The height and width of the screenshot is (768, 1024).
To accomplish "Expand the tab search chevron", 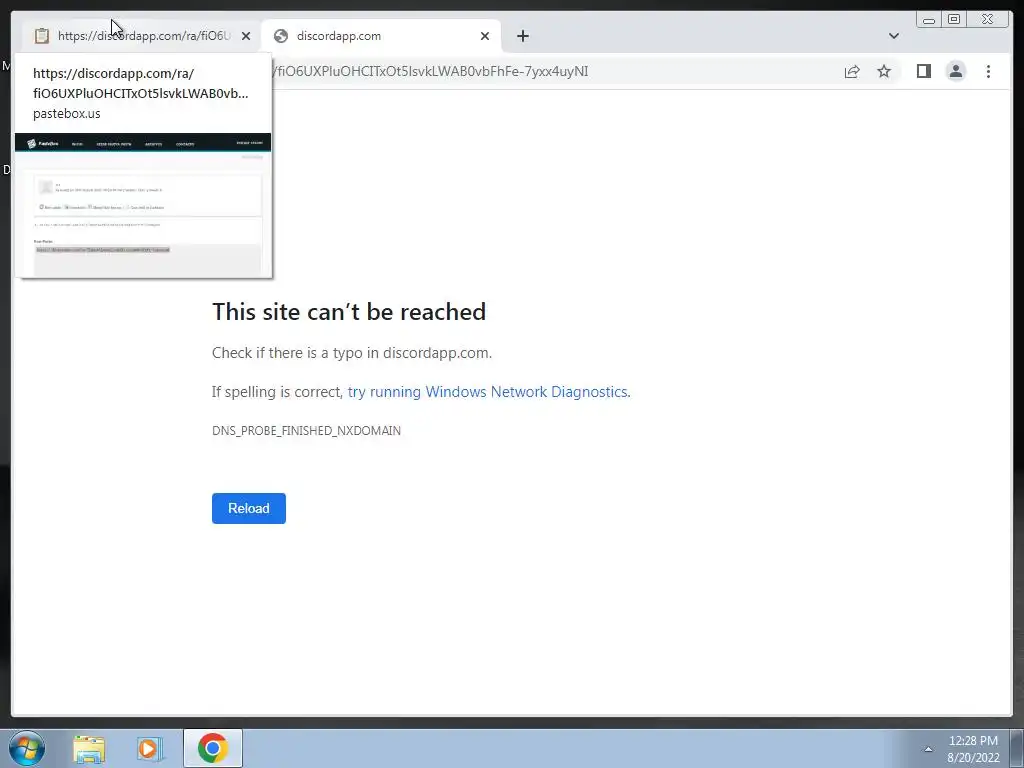I will [893, 36].
